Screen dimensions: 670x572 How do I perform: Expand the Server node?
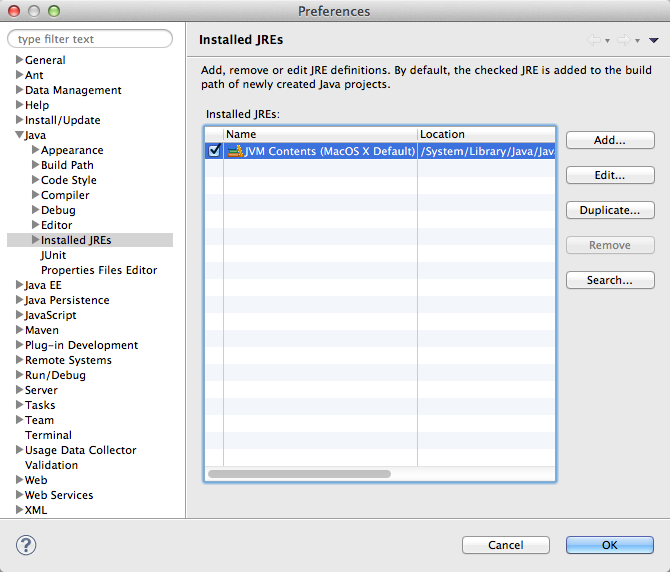pos(19,389)
